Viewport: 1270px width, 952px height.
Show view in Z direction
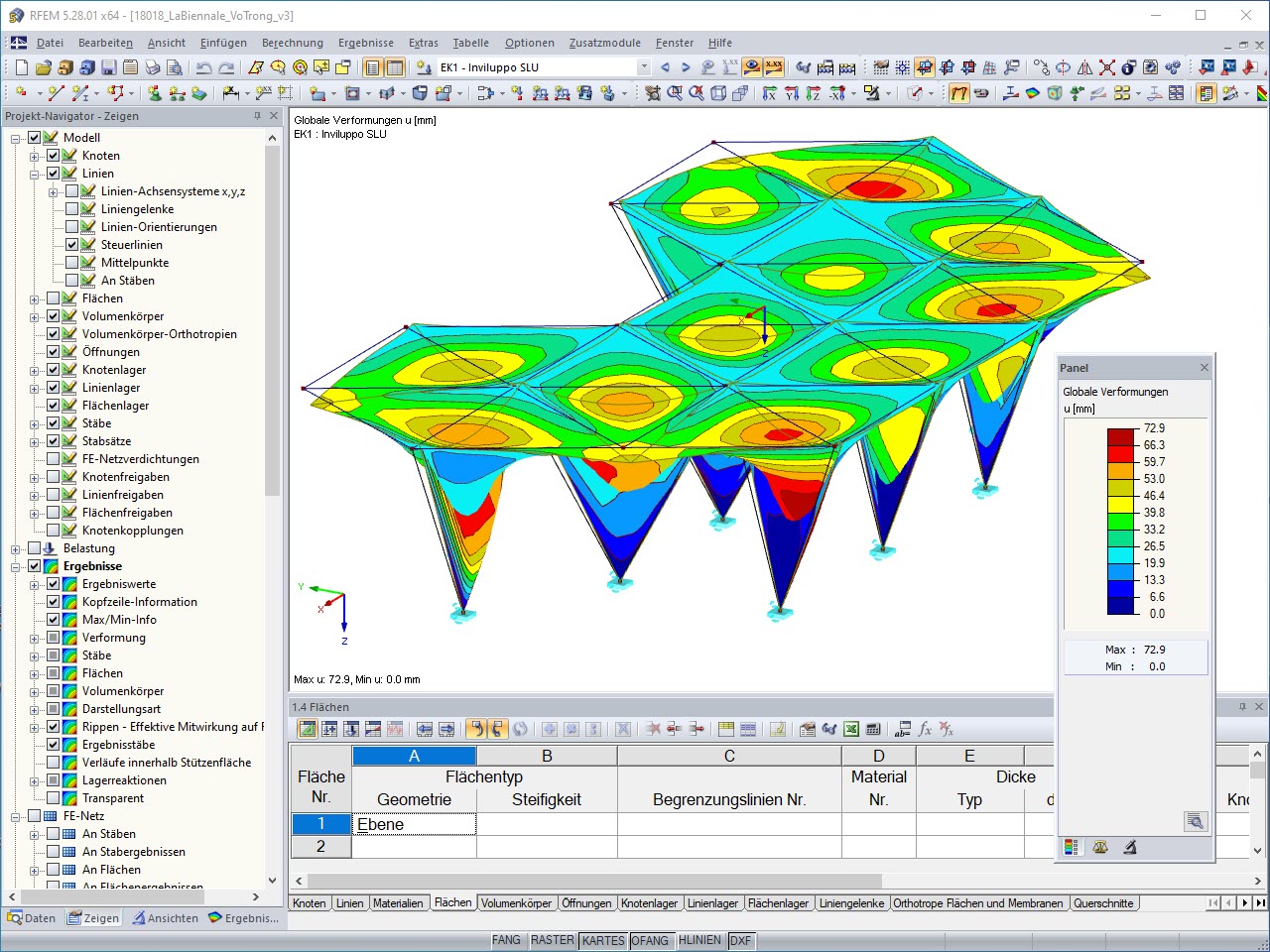tap(814, 93)
